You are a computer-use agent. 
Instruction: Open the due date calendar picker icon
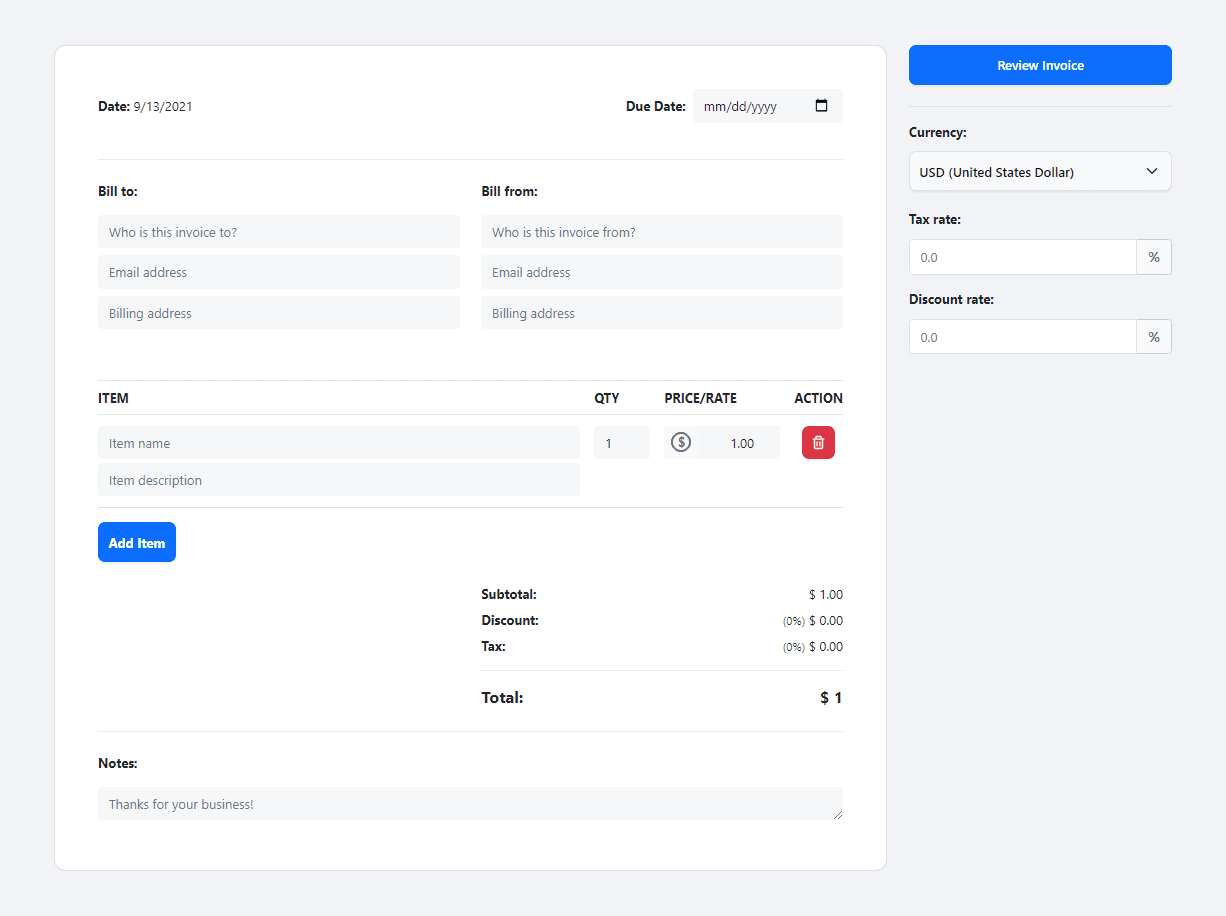pos(822,105)
